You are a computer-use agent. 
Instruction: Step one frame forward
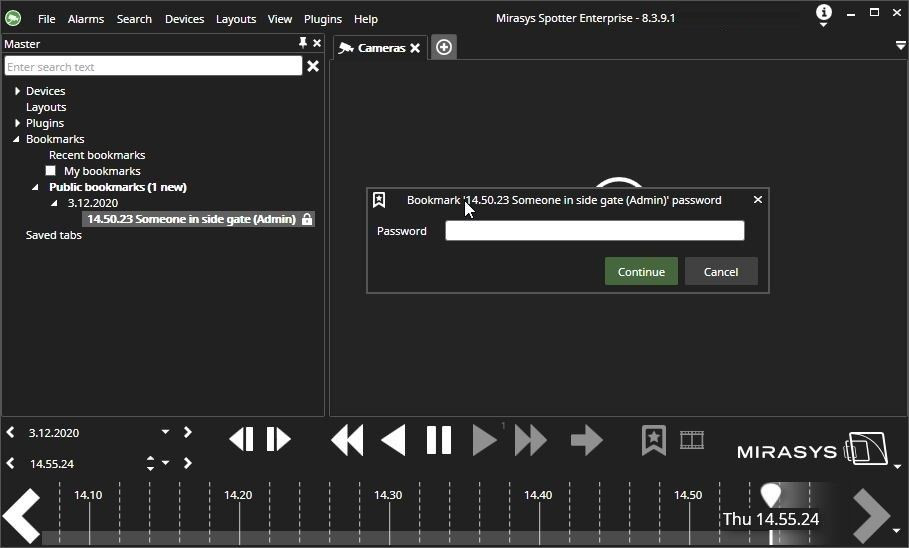click(278, 439)
